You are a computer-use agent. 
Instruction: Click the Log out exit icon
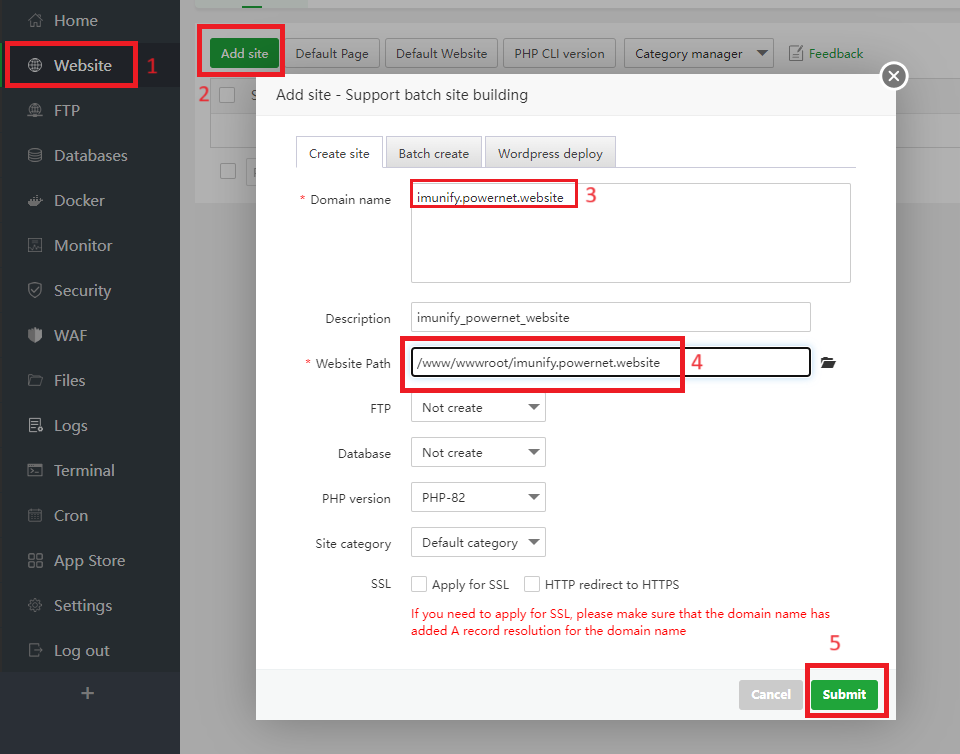[36, 651]
